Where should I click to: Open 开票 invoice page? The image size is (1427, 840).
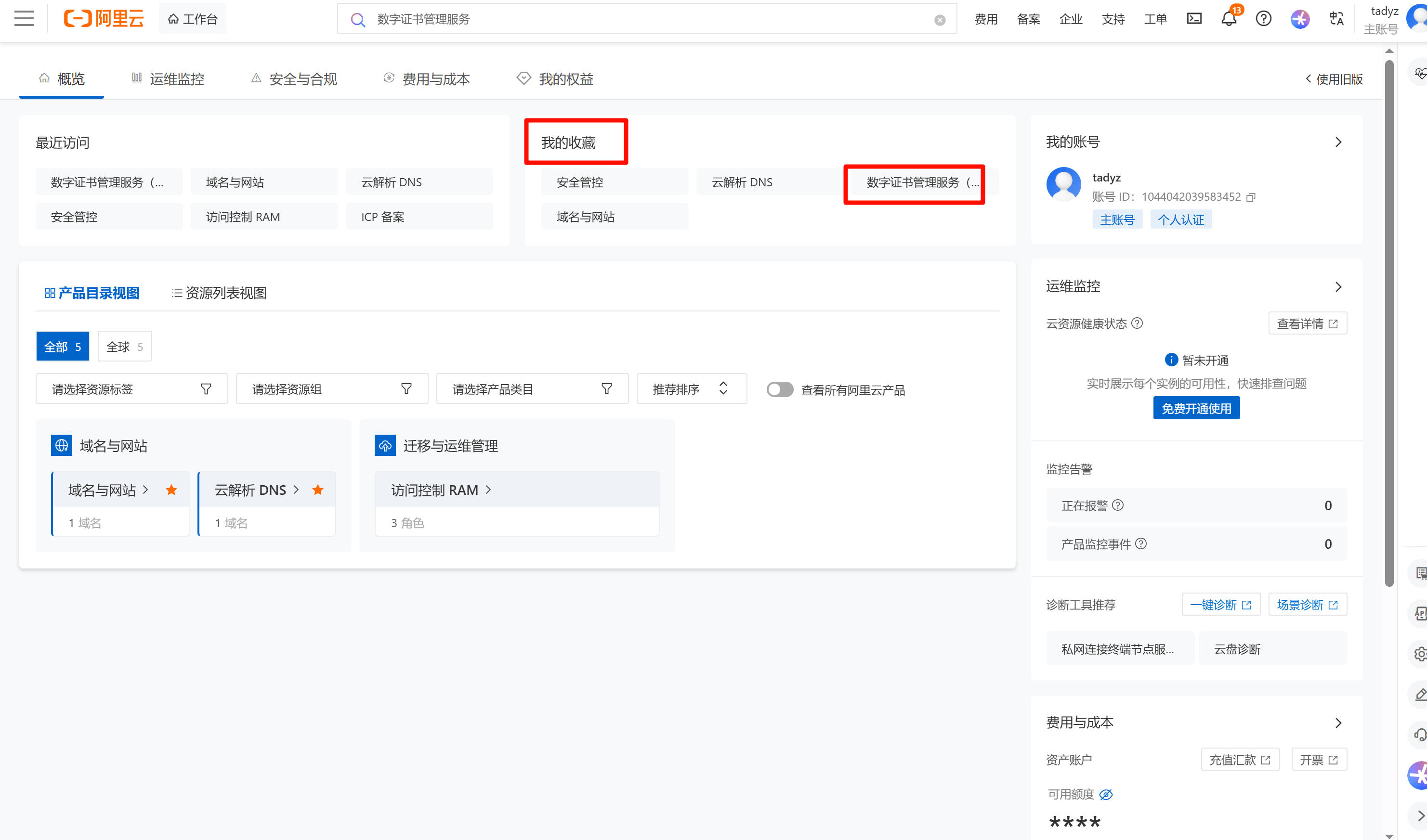(x=1319, y=760)
